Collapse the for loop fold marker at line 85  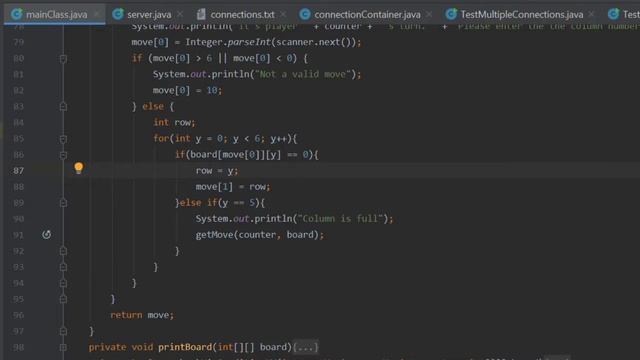[63, 139]
